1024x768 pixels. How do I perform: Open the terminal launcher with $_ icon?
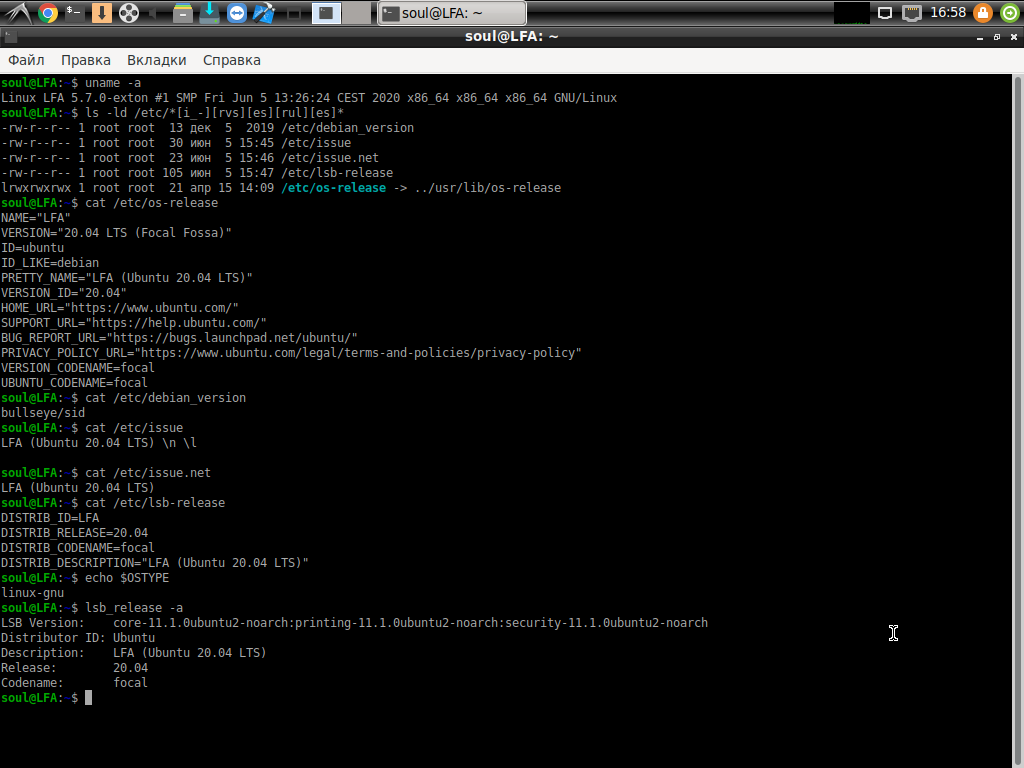pyautogui.click(x=74, y=13)
